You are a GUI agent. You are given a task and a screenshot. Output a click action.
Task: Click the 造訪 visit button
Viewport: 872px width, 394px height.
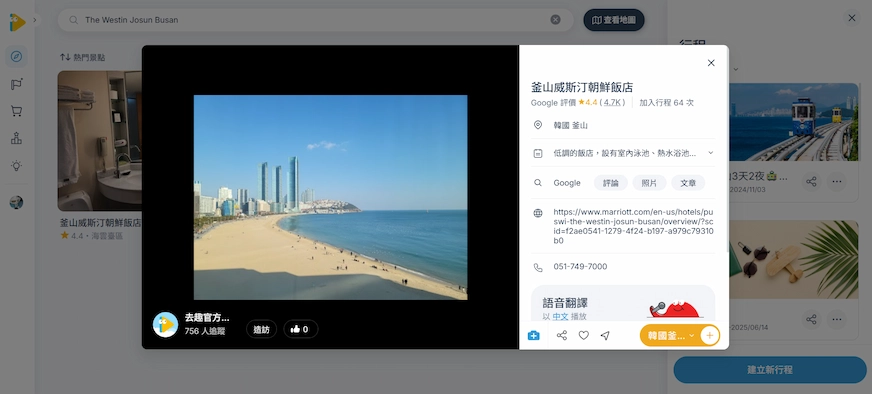(x=261, y=329)
